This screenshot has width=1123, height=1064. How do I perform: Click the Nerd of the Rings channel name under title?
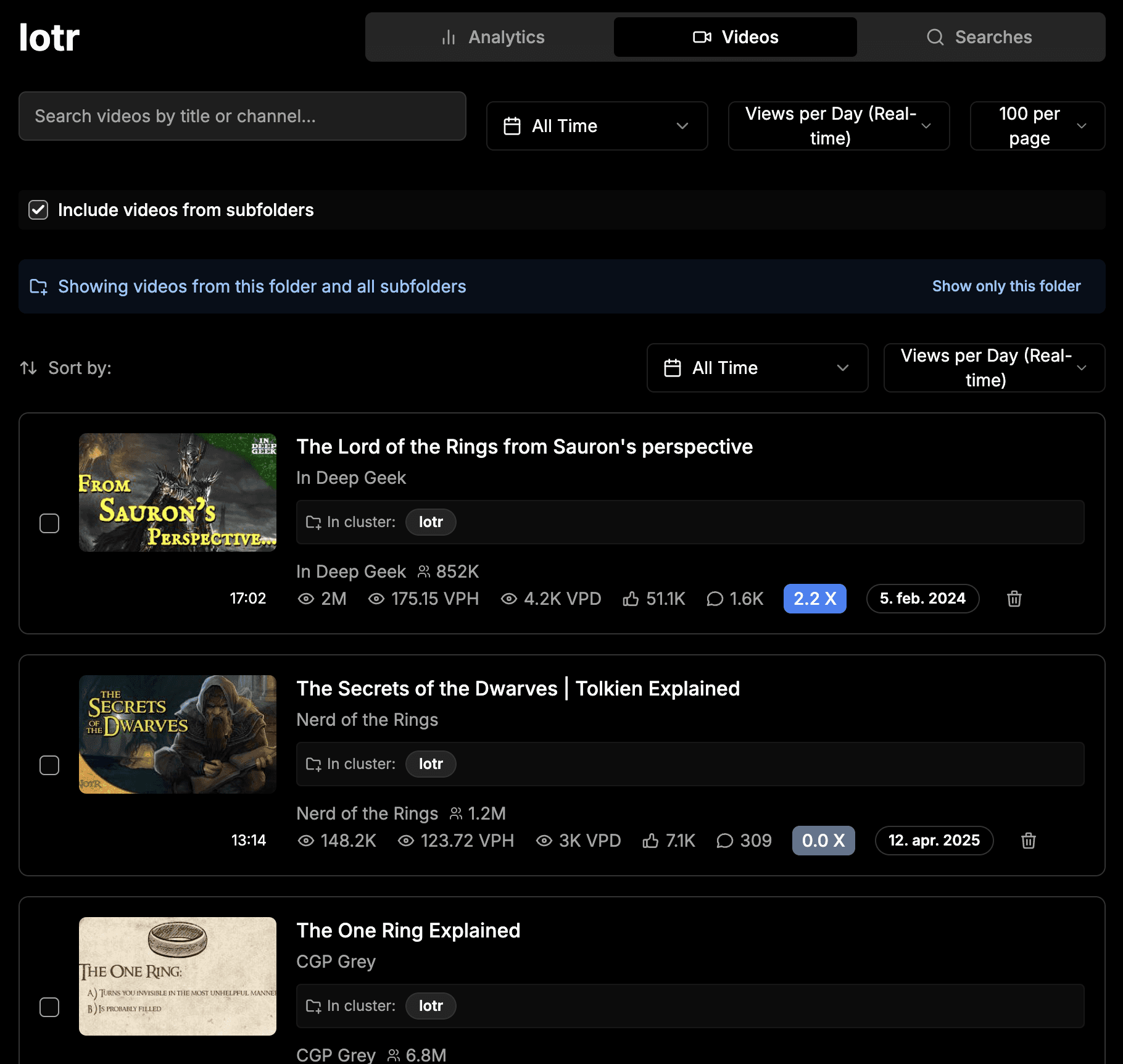[367, 720]
